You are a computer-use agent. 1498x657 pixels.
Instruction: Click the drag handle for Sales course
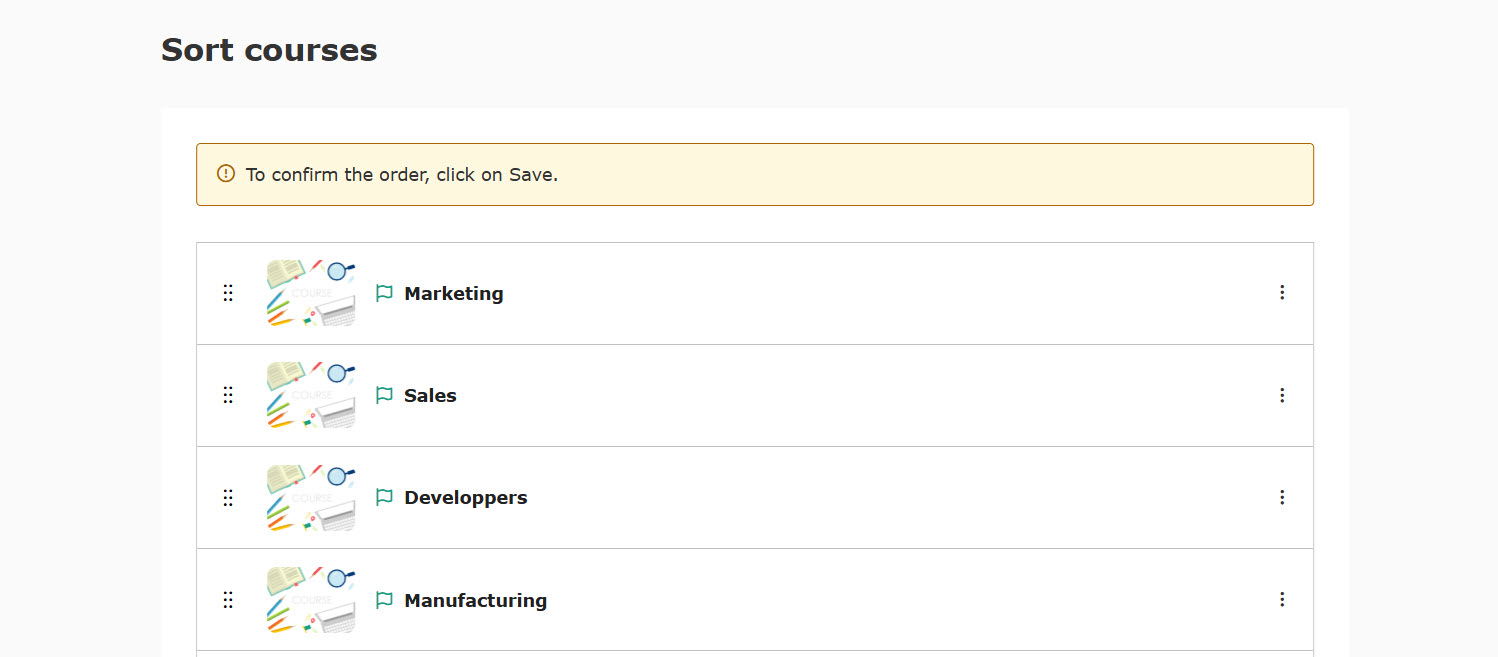pyautogui.click(x=228, y=395)
